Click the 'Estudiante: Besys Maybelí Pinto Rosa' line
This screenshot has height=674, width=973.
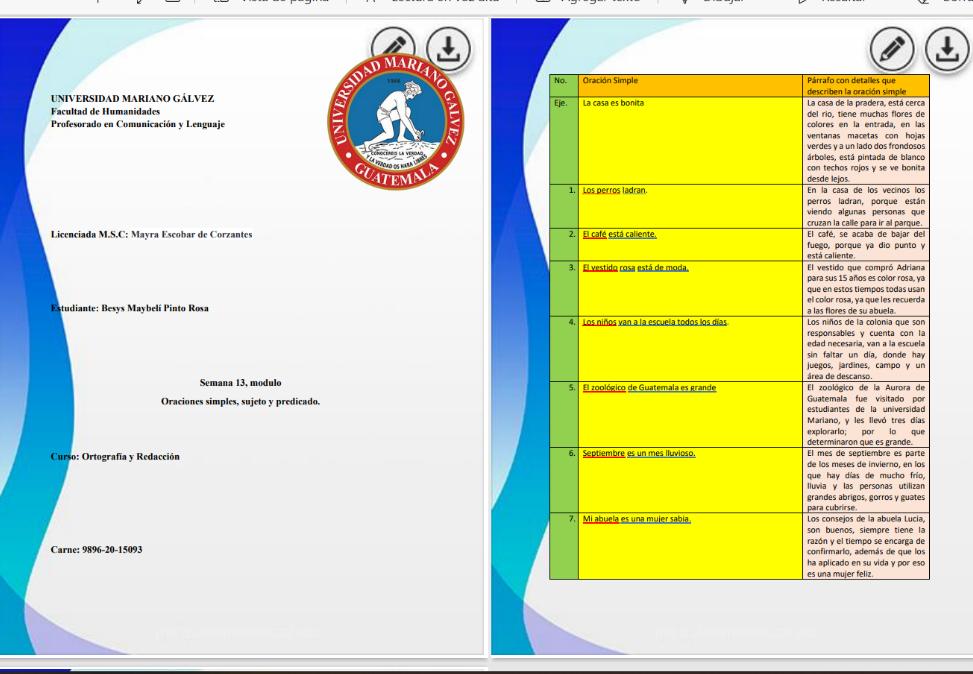pyautogui.click(x=130, y=308)
